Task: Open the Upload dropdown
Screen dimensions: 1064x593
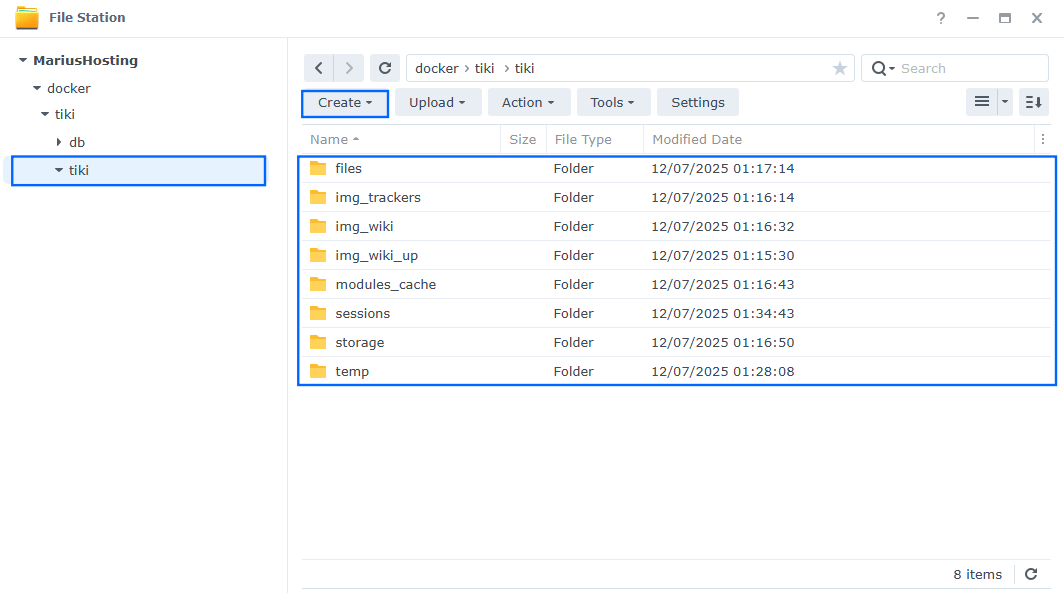Action: (x=438, y=102)
